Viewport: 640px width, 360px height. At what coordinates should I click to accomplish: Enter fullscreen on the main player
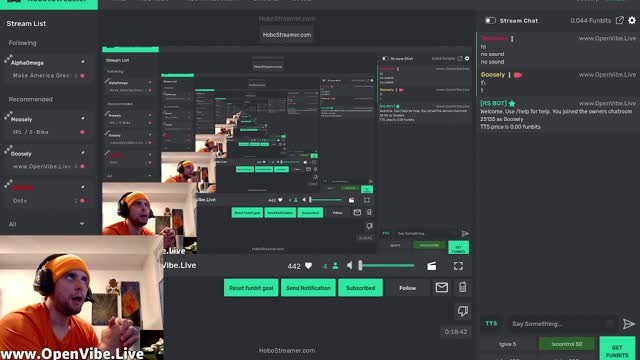(458, 266)
